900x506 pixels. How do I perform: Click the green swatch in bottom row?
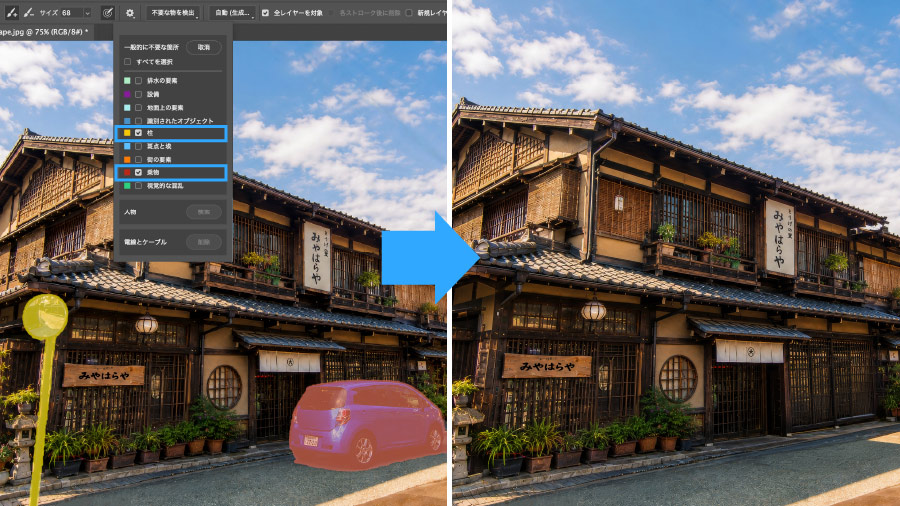click(x=127, y=186)
